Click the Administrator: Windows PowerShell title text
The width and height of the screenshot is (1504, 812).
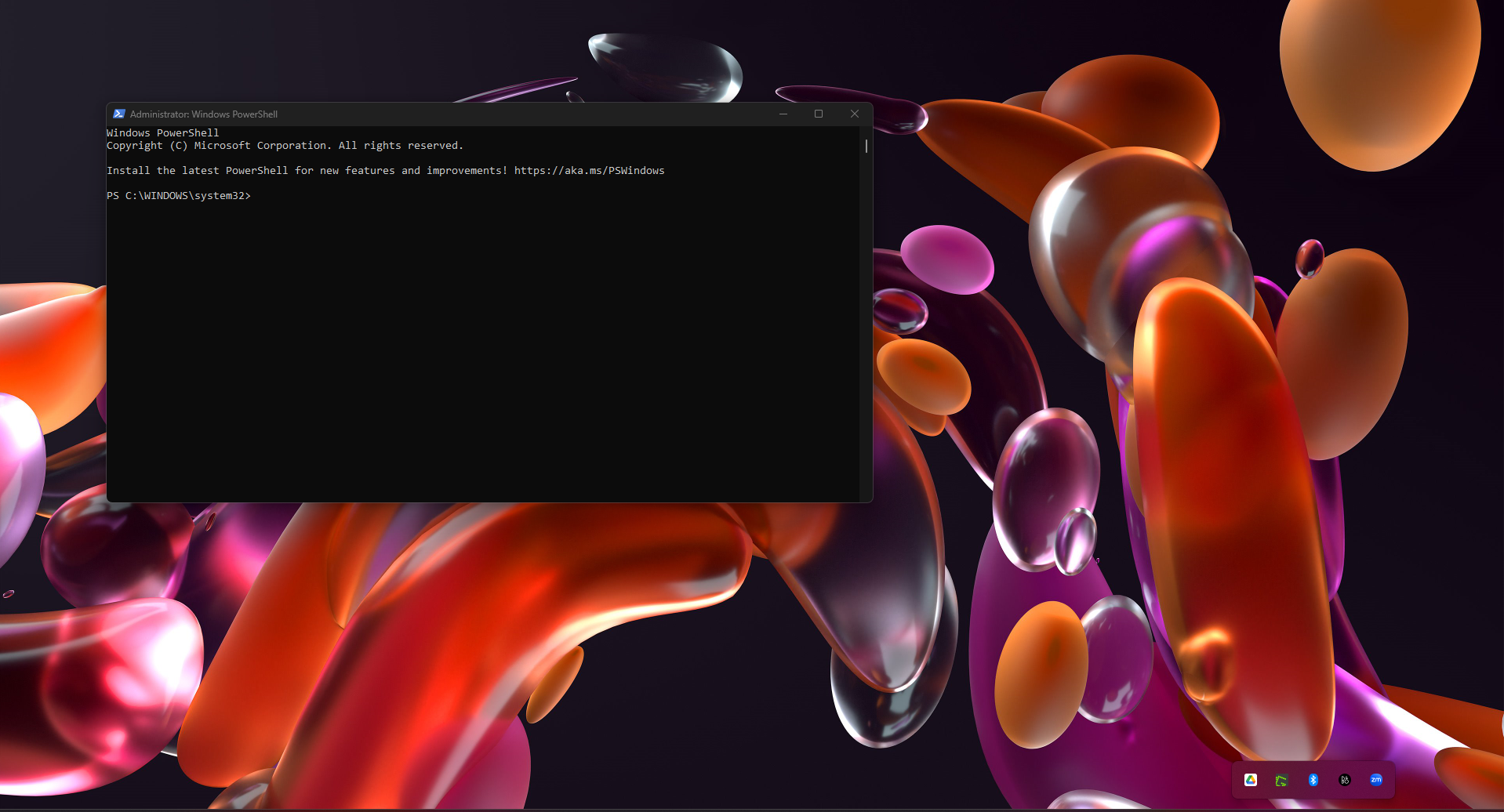coord(203,114)
